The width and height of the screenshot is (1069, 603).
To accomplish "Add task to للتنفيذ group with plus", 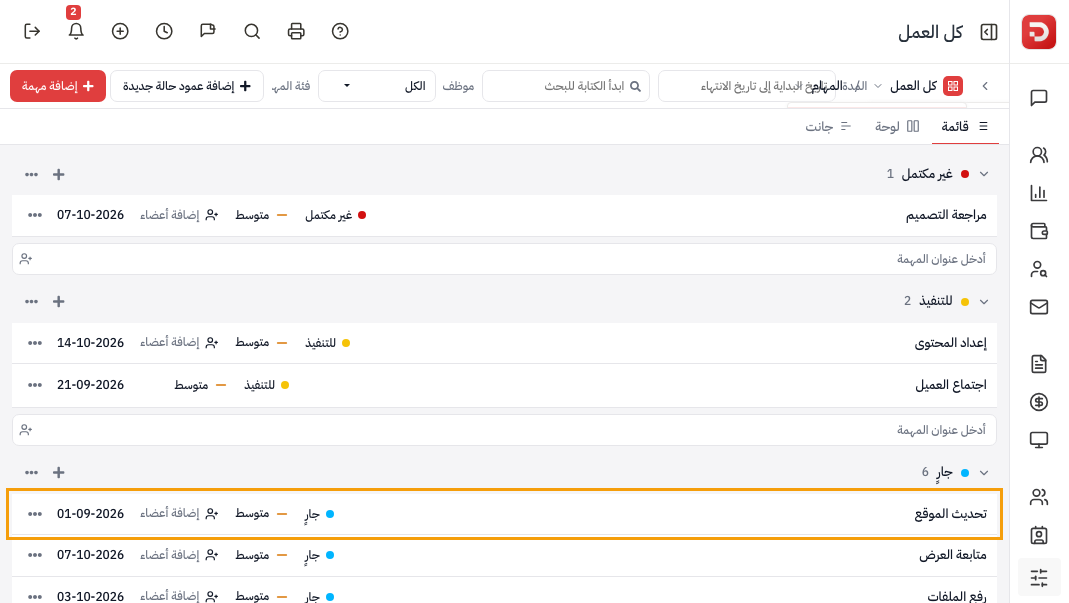I will pyautogui.click(x=59, y=302).
